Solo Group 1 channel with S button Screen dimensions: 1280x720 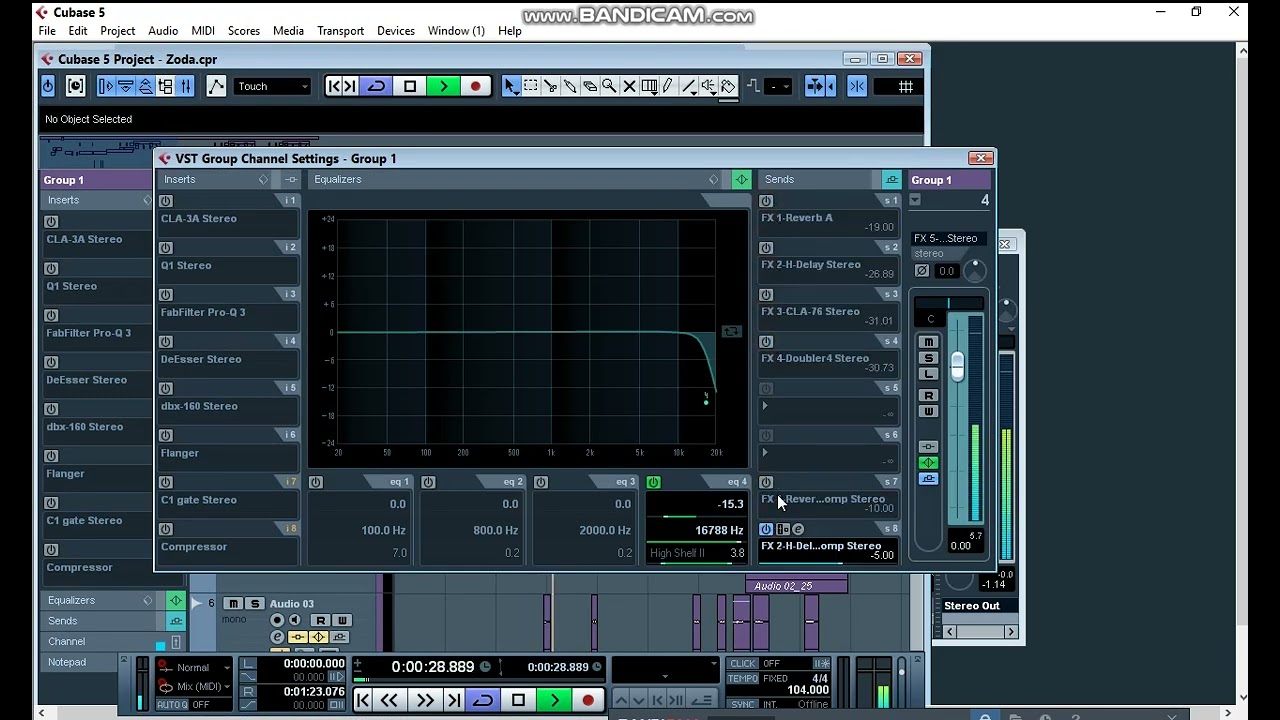pyautogui.click(x=929, y=358)
